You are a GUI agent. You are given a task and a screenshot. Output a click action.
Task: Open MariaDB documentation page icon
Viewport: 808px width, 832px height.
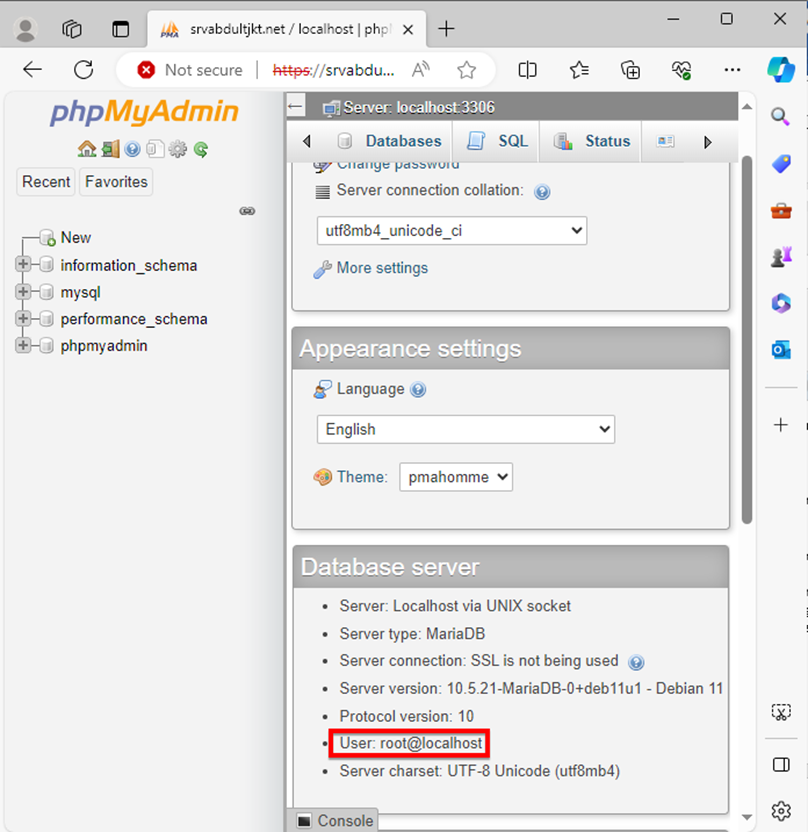pos(155,150)
